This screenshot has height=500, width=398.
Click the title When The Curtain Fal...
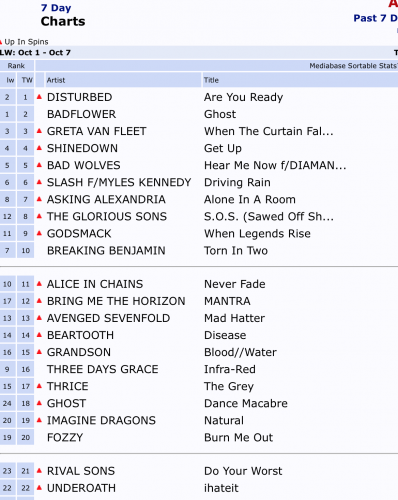(x=269, y=131)
